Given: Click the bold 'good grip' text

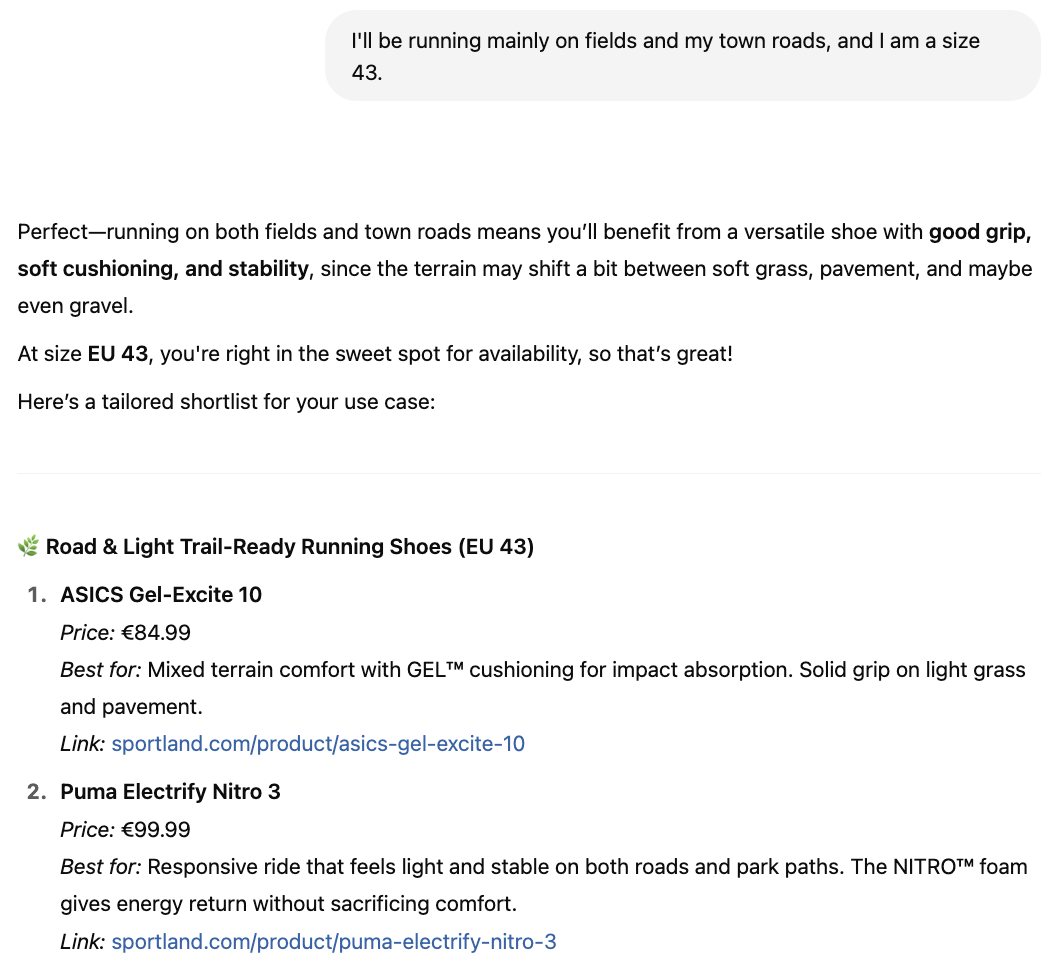Looking at the screenshot, I should pos(979,232).
